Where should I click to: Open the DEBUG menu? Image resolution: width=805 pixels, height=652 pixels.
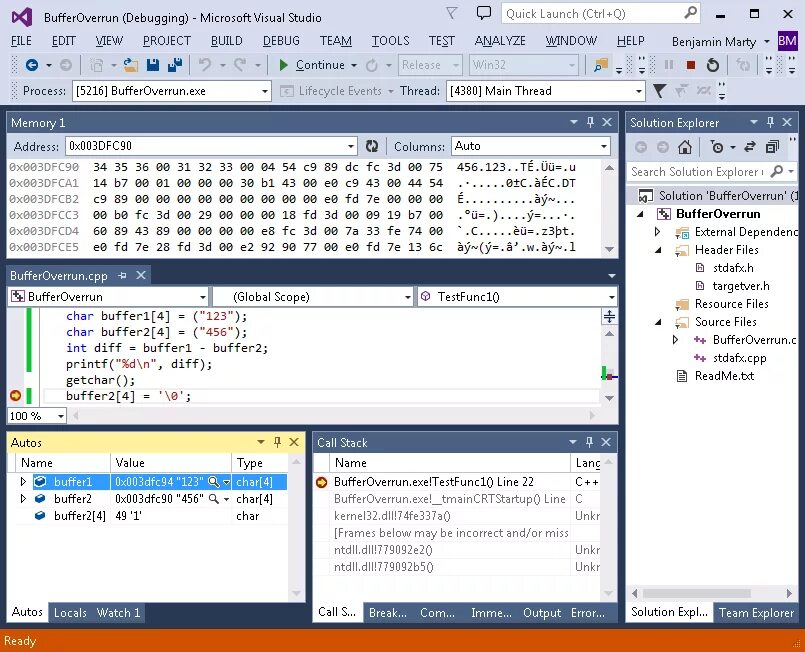pyautogui.click(x=281, y=41)
